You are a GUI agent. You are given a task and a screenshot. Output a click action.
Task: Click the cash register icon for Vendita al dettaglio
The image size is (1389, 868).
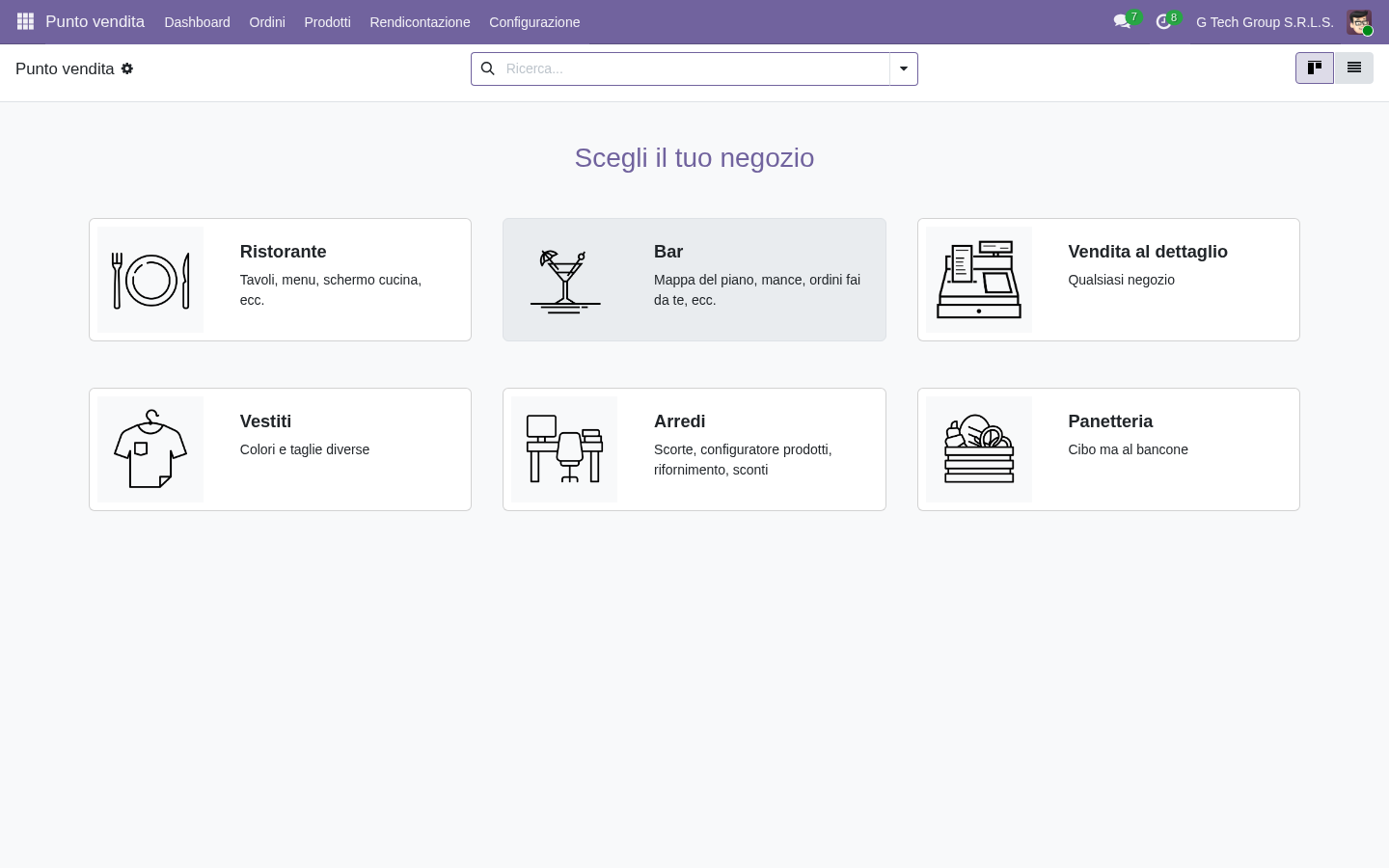(x=979, y=280)
